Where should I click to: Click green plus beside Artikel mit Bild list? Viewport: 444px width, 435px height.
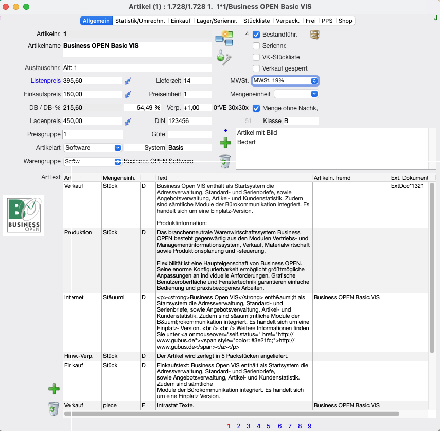point(225,143)
